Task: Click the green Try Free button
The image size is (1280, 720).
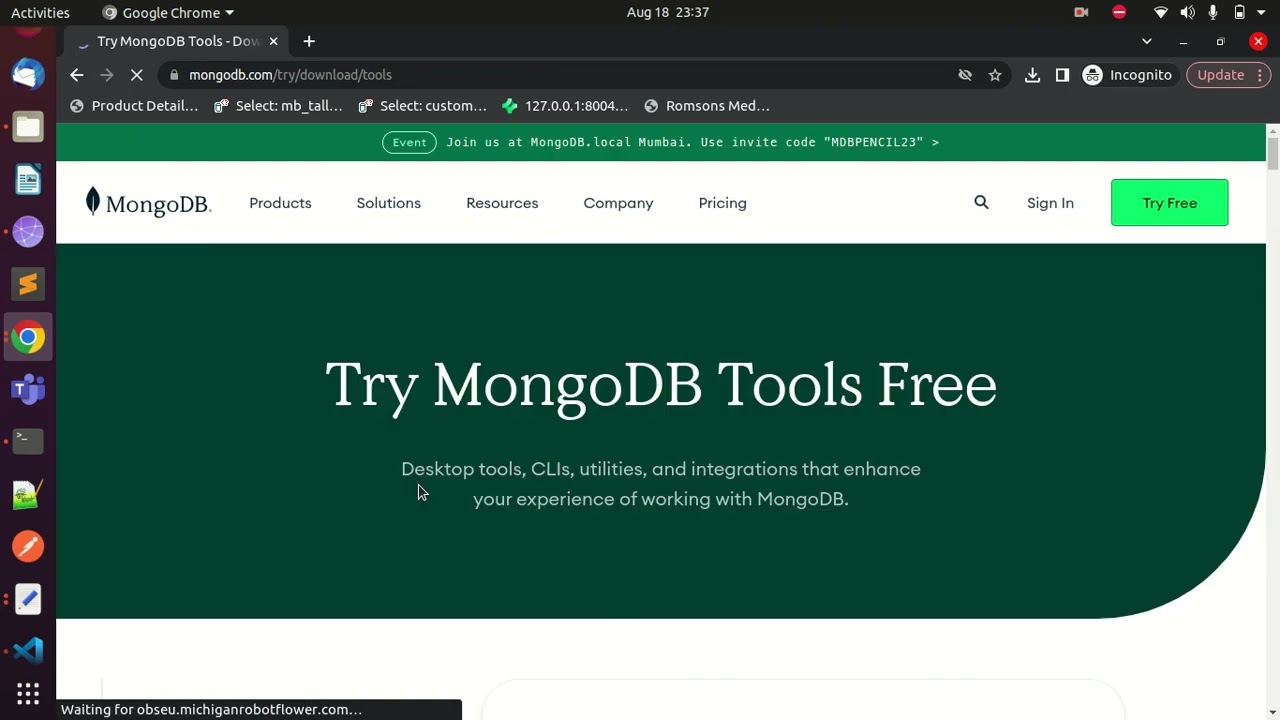Action: coord(1169,203)
